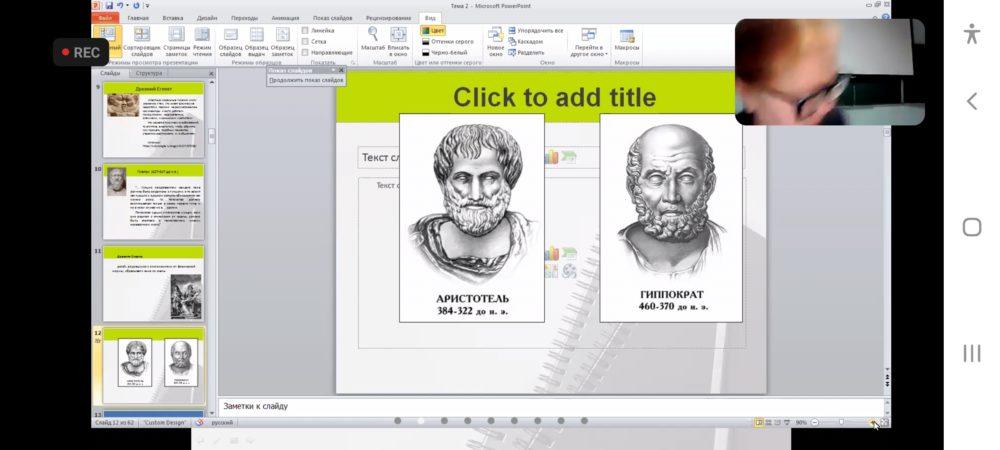
Task: Tap the phone accessibility icon
Action: tap(972, 33)
